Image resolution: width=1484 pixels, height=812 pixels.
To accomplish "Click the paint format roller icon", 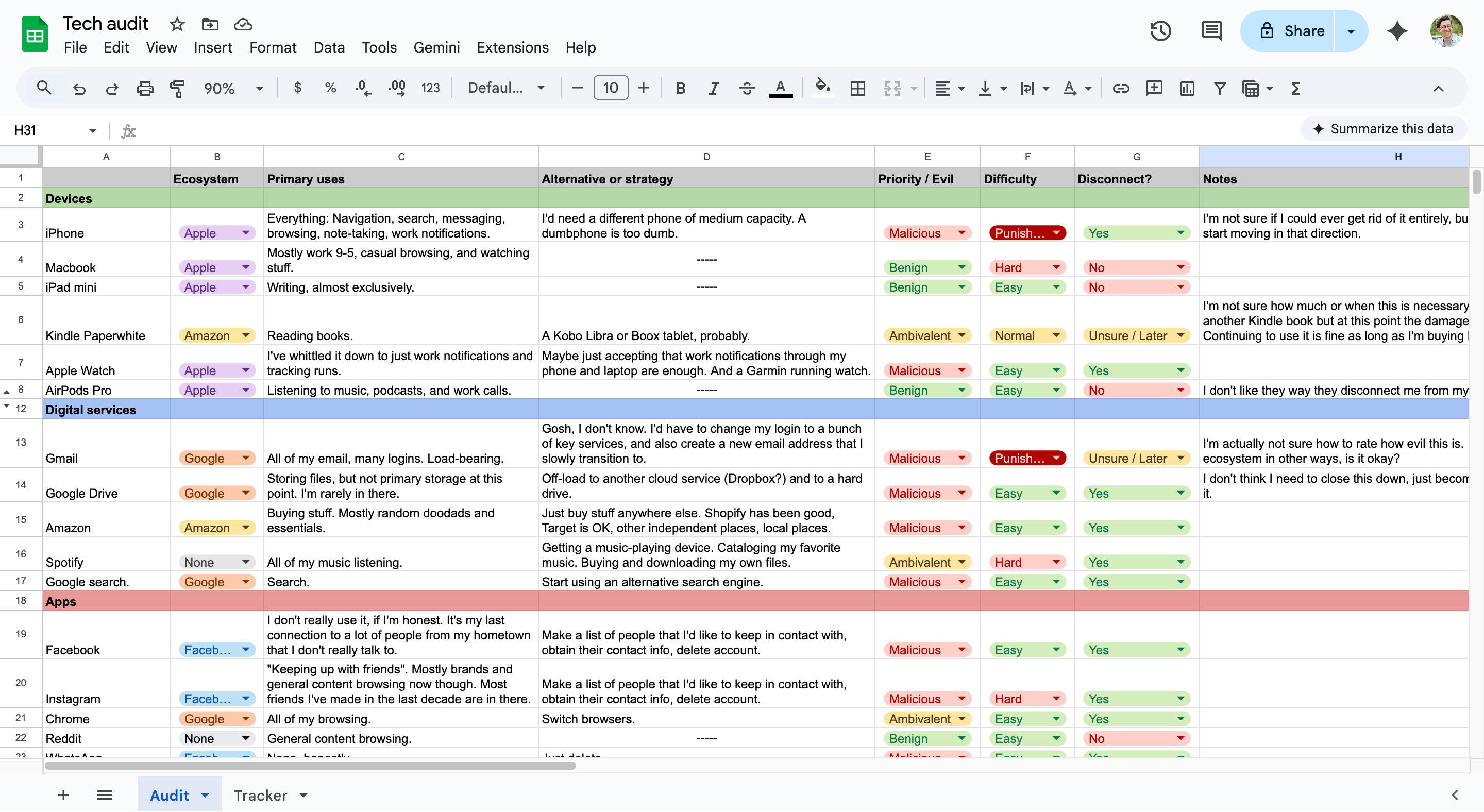I will coord(177,88).
